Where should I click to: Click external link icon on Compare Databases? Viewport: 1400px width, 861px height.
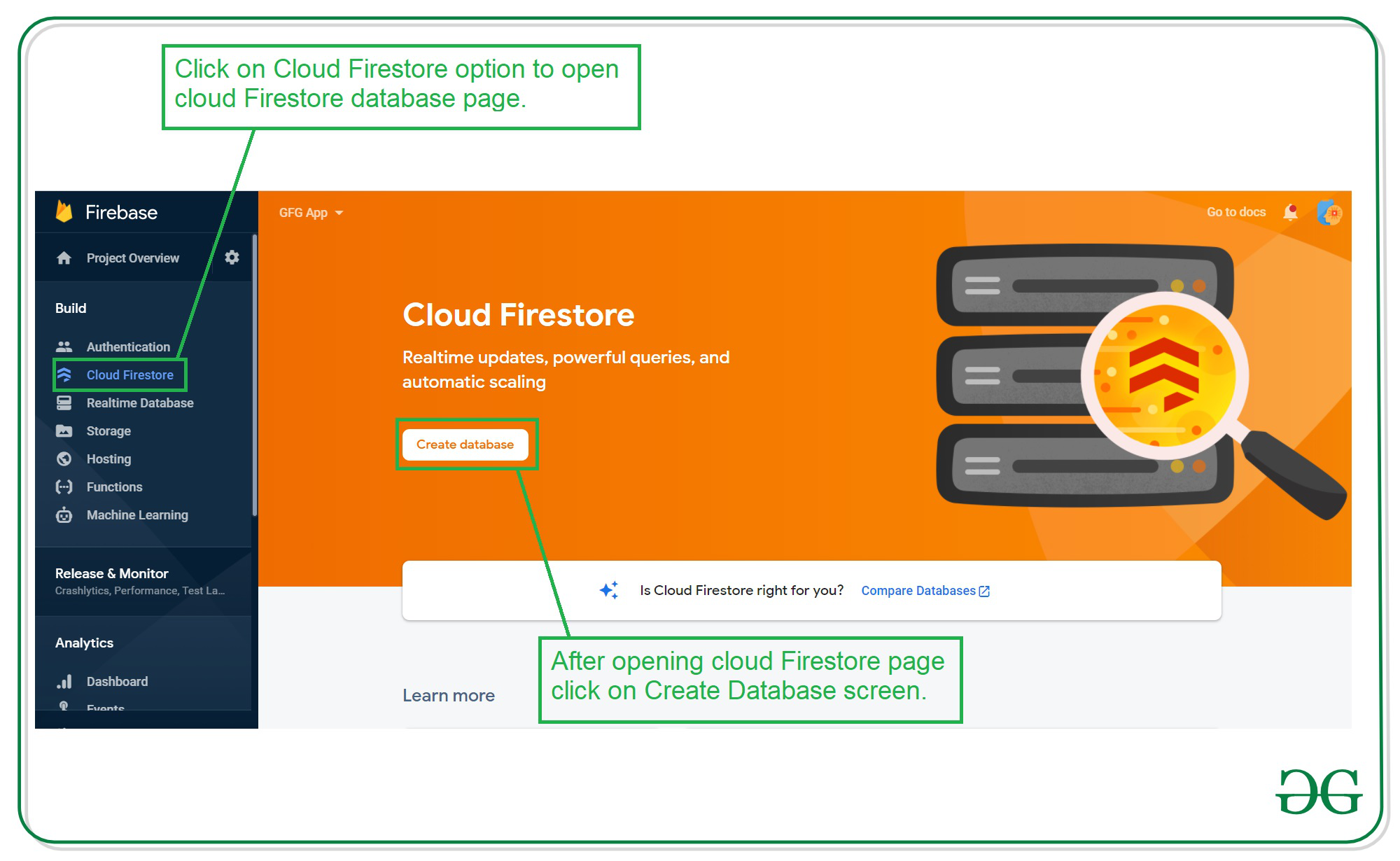pos(984,591)
